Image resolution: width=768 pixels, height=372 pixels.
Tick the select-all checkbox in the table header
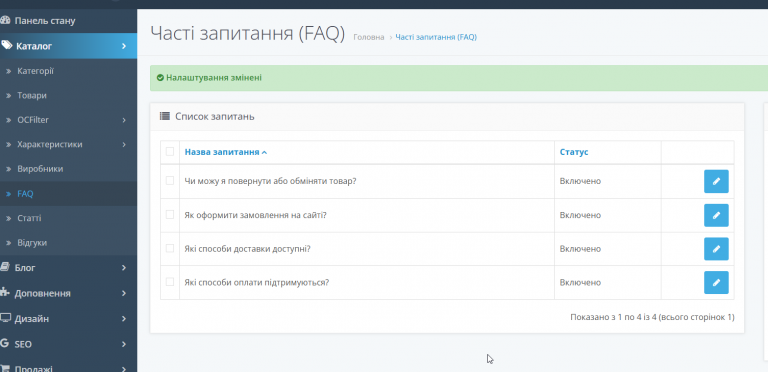point(170,152)
